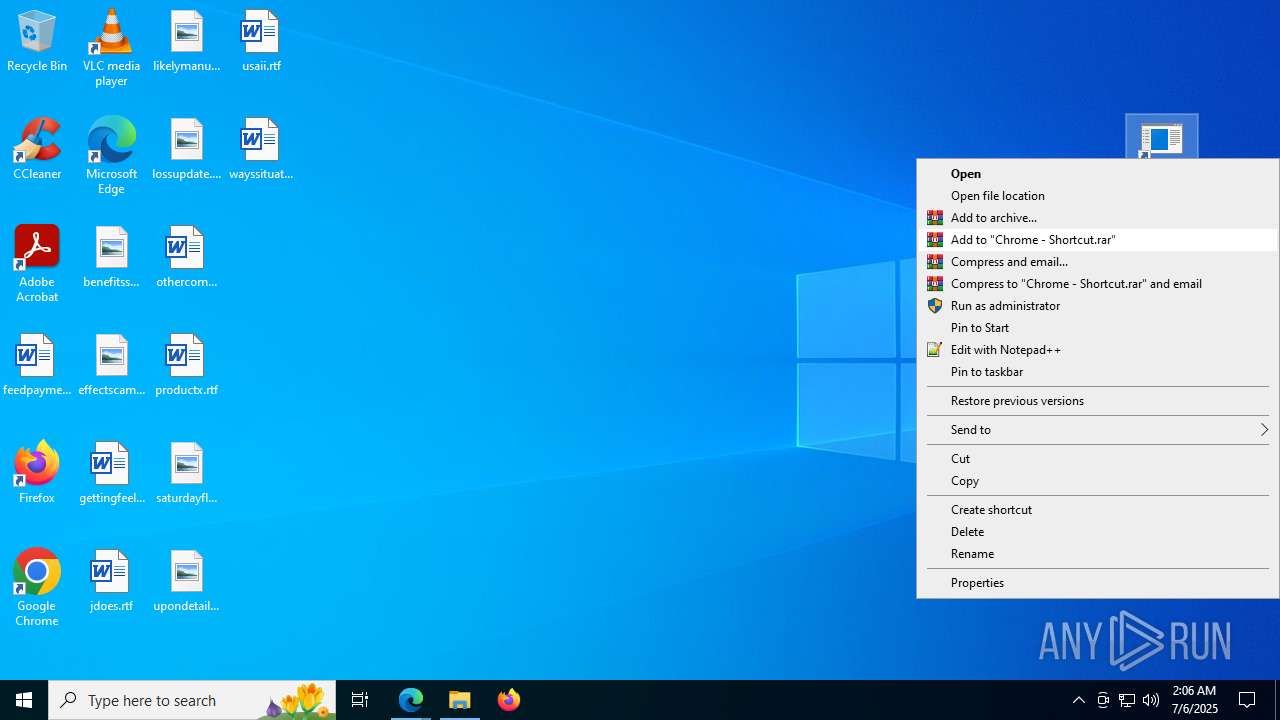Select the wayssituat... document icon
Viewport: 1280px width, 720px height.
tap(261, 149)
